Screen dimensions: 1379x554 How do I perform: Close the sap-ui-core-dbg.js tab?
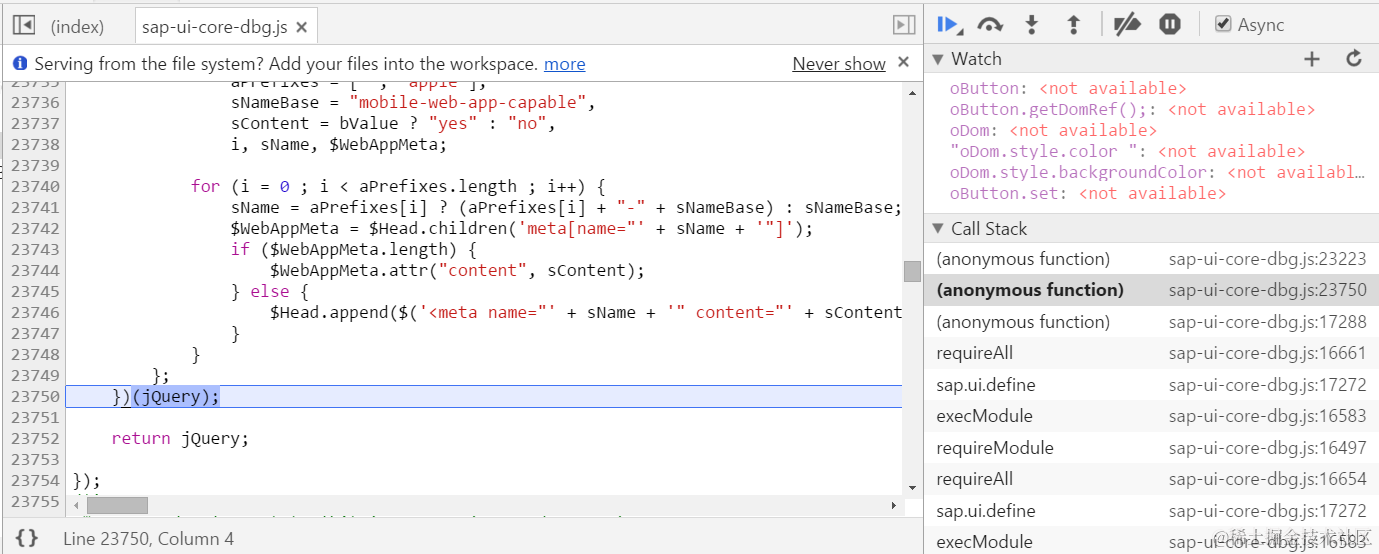[302, 27]
